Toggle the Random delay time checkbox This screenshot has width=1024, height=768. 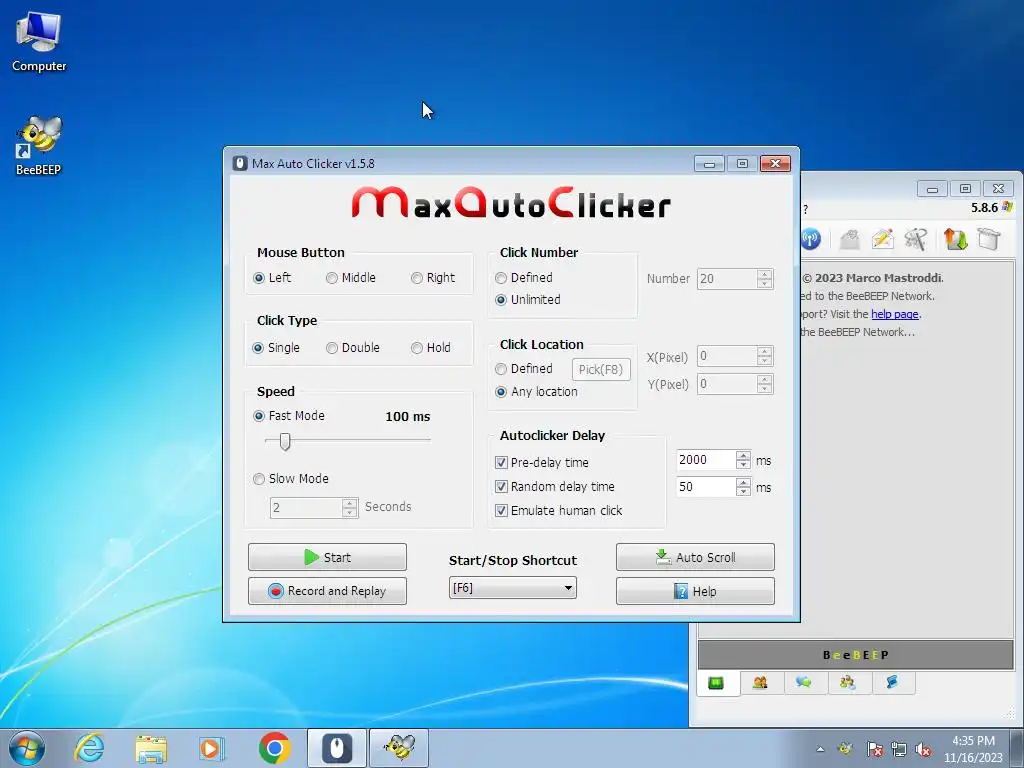(x=502, y=487)
